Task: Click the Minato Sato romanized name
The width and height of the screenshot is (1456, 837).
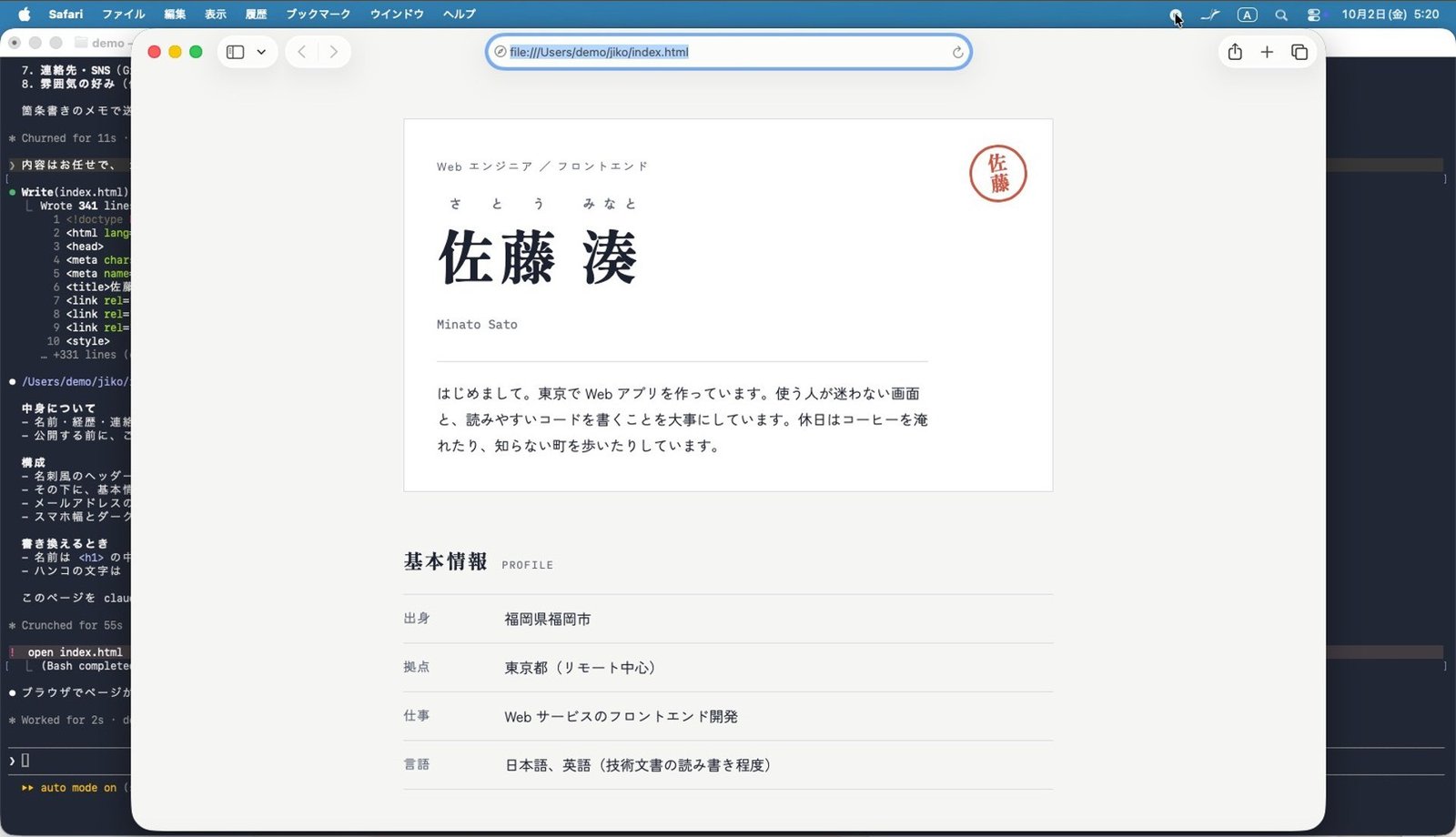Action: click(477, 325)
